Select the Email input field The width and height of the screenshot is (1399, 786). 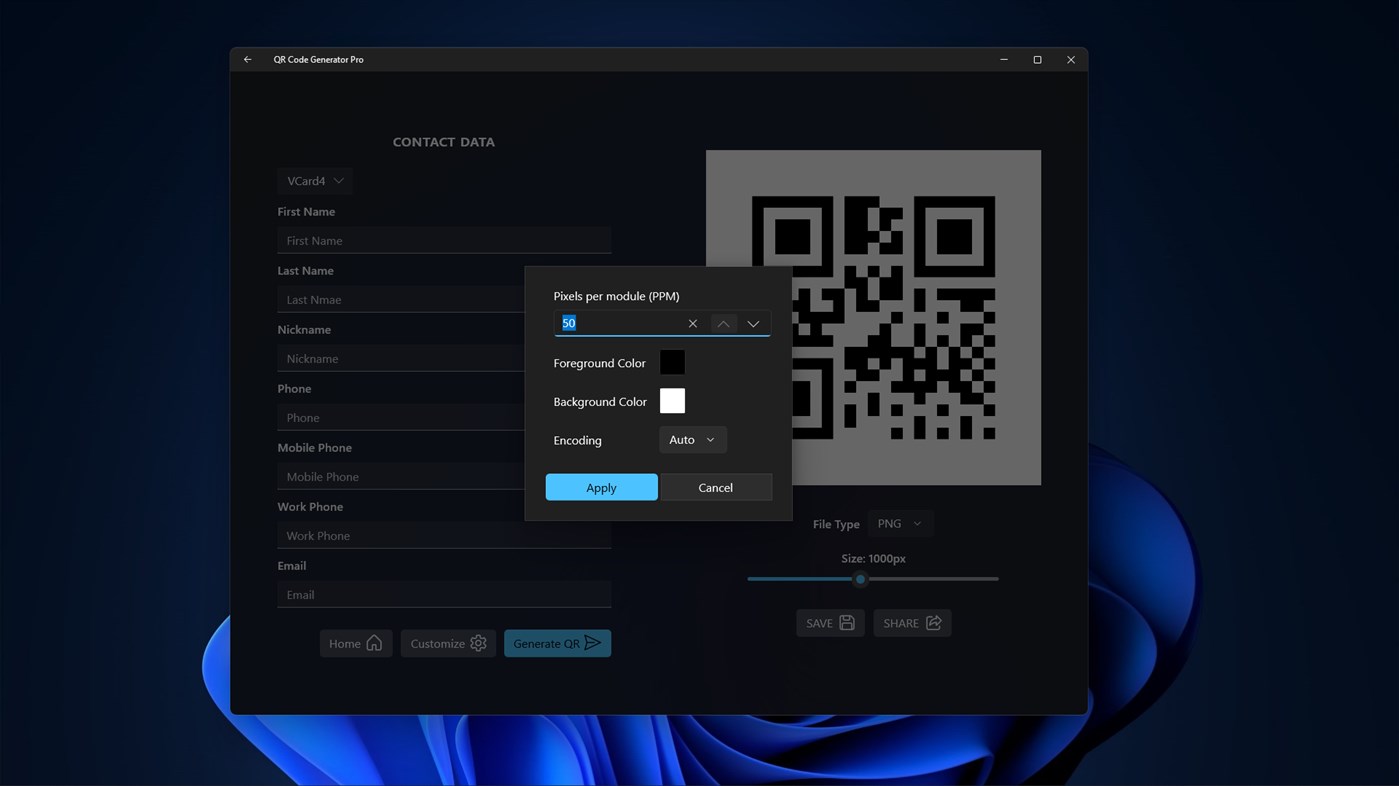point(444,595)
